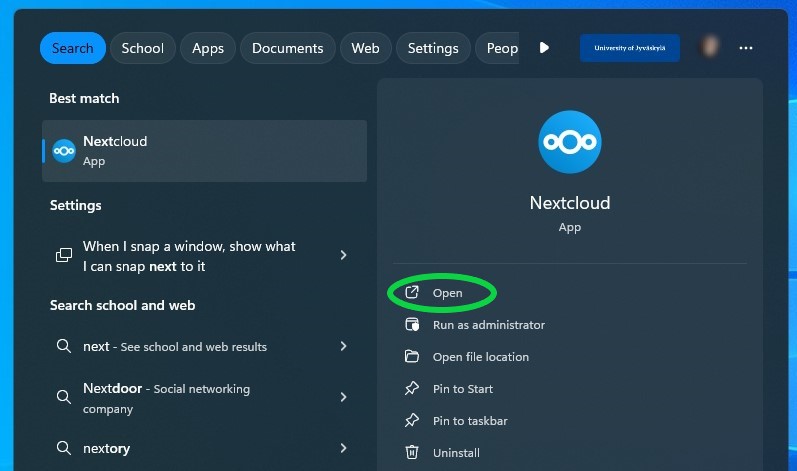Screen dimensions: 797x471
Task: Click the Nextcloud icon in Best match result
Action: [64, 151]
